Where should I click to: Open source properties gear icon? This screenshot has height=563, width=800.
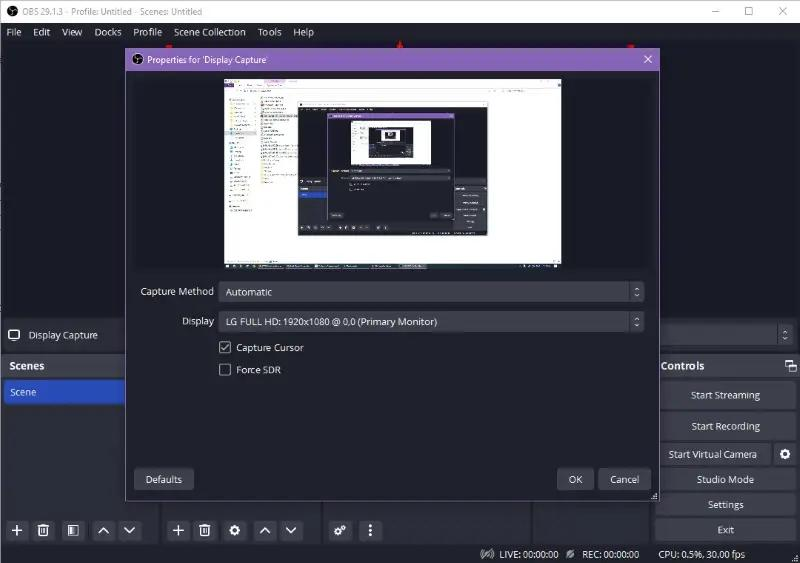[234, 530]
